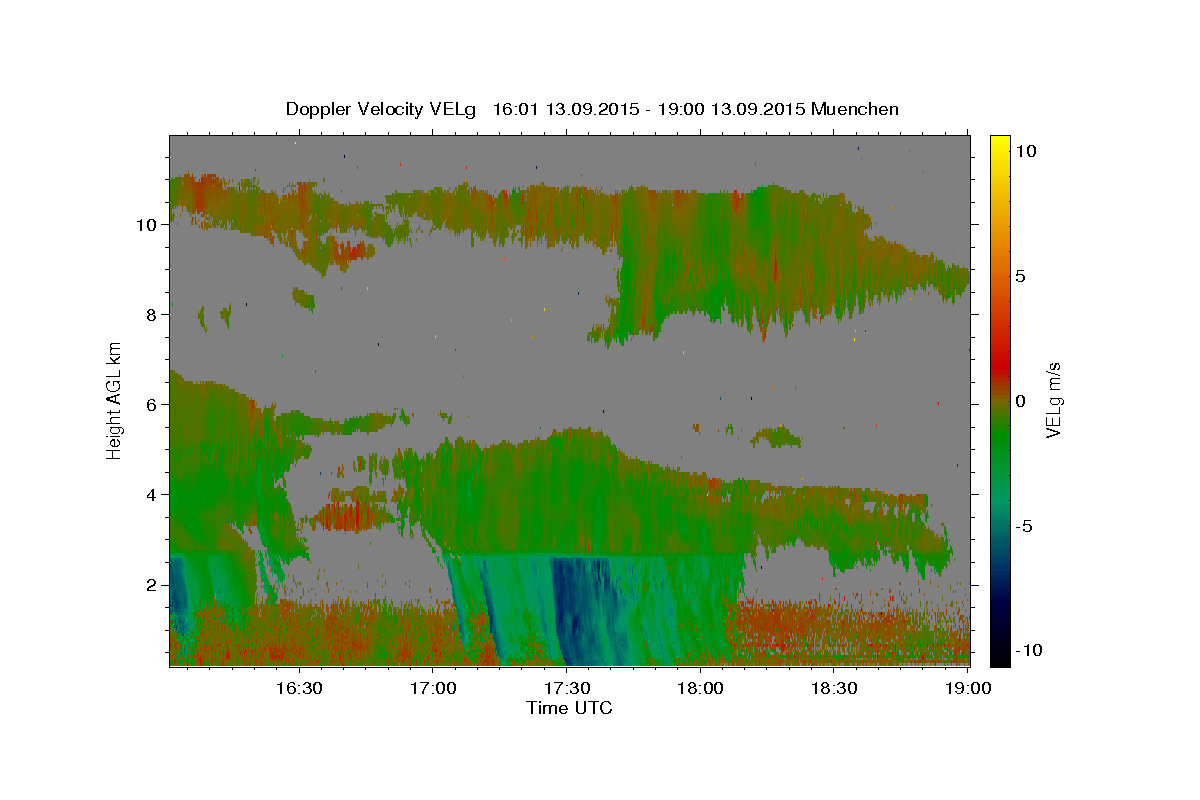Screen dimensions: 1200x800
Task: Click the height axis label 8
Action: tap(151, 314)
